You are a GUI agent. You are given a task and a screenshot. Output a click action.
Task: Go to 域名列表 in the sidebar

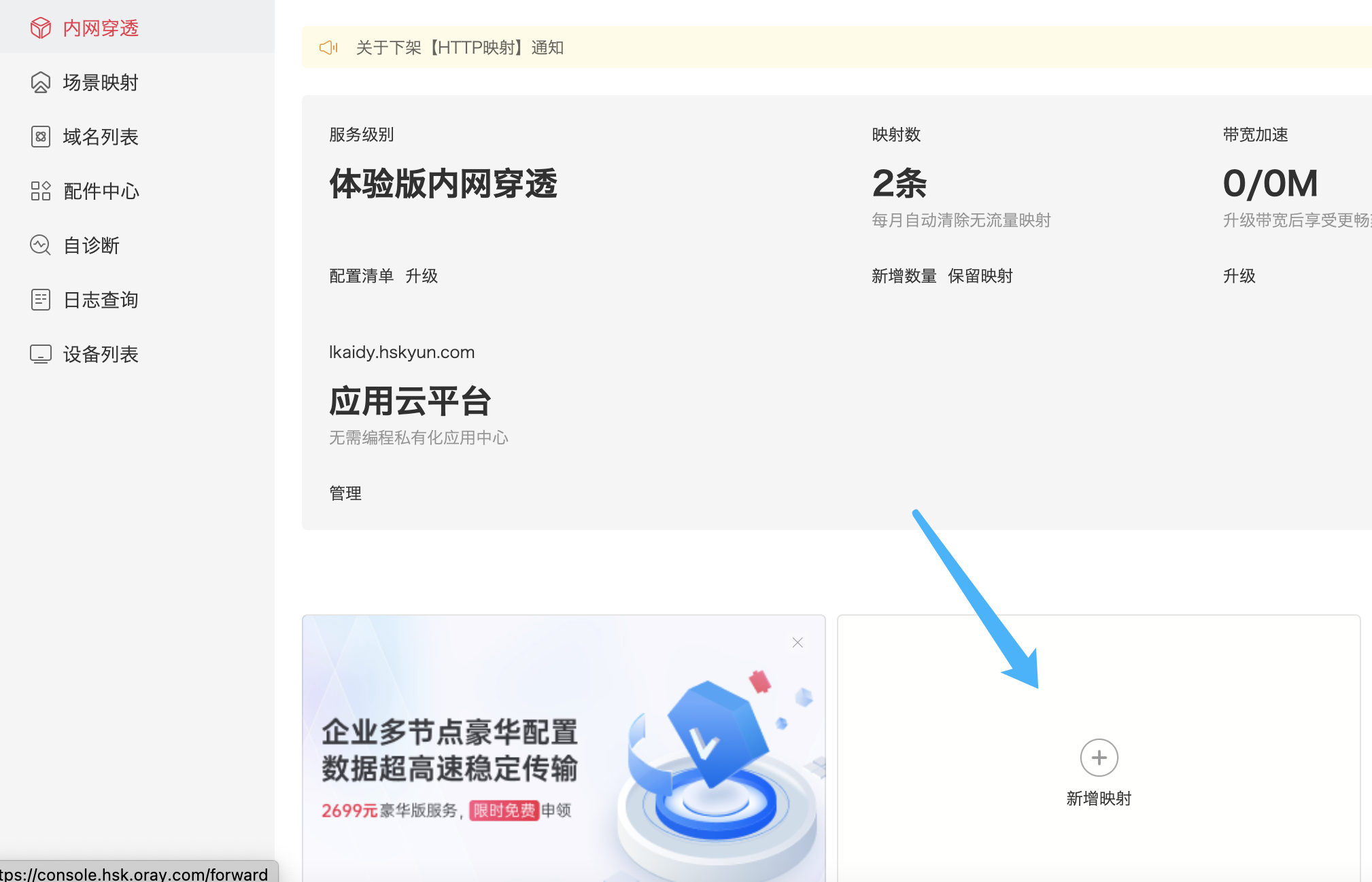pyautogui.click(x=137, y=137)
